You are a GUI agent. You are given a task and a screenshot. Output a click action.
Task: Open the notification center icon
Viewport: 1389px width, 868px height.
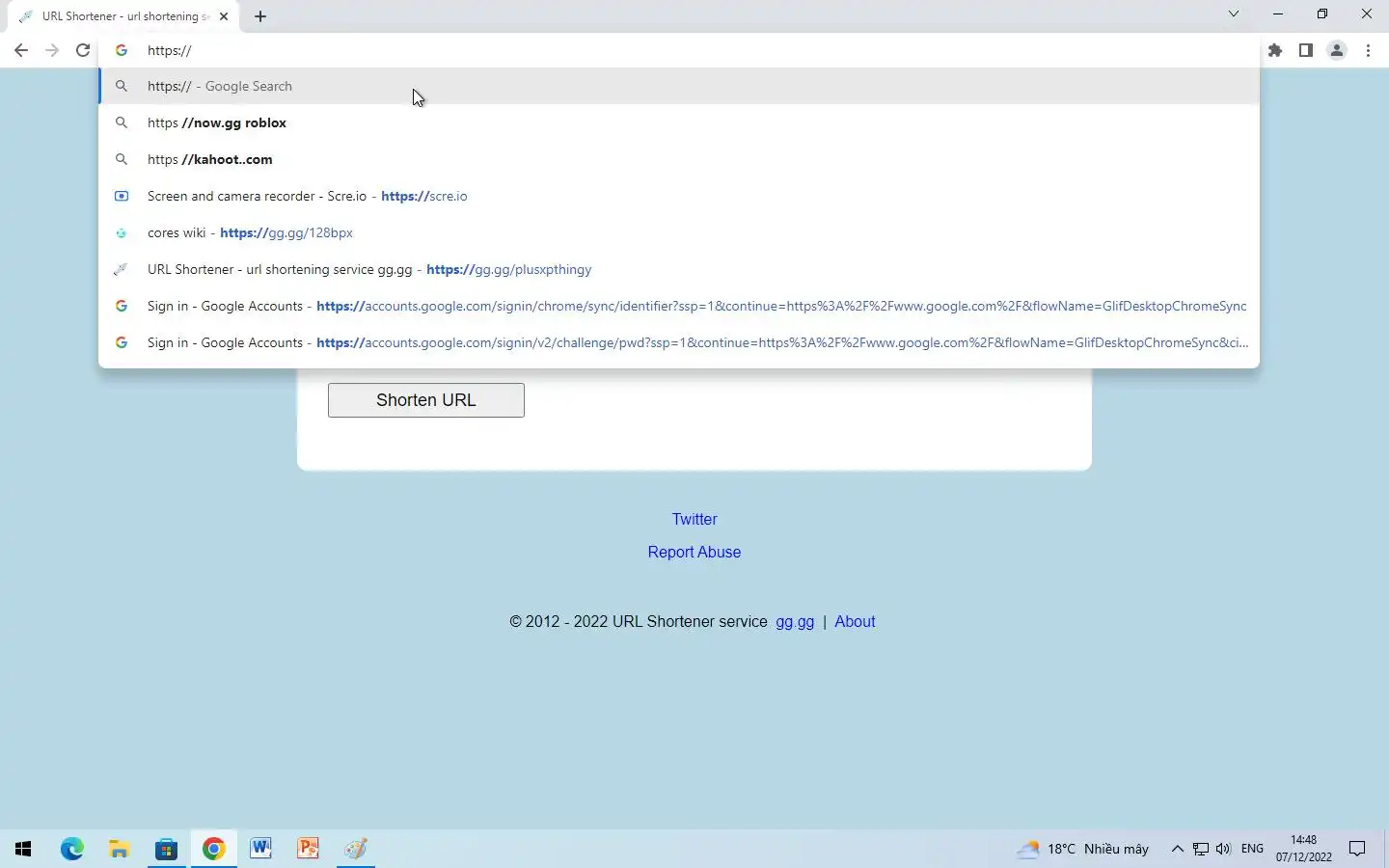click(x=1357, y=849)
